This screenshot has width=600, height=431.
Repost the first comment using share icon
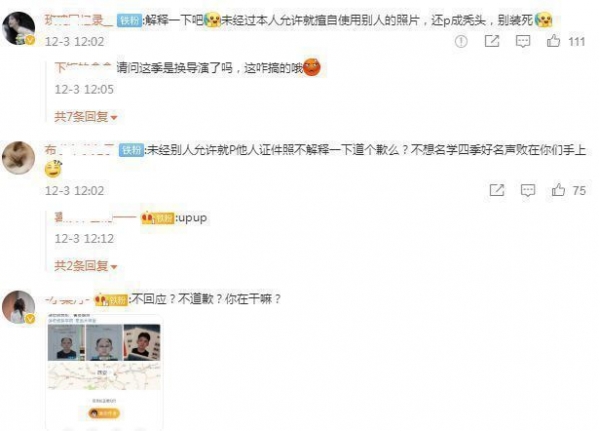(492, 41)
